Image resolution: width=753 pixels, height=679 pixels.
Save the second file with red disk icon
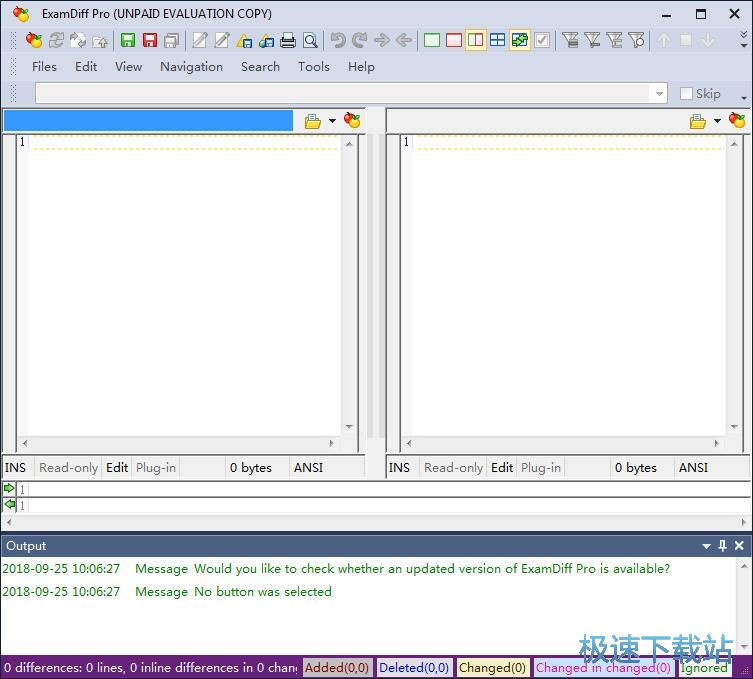click(x=150, y=40)
